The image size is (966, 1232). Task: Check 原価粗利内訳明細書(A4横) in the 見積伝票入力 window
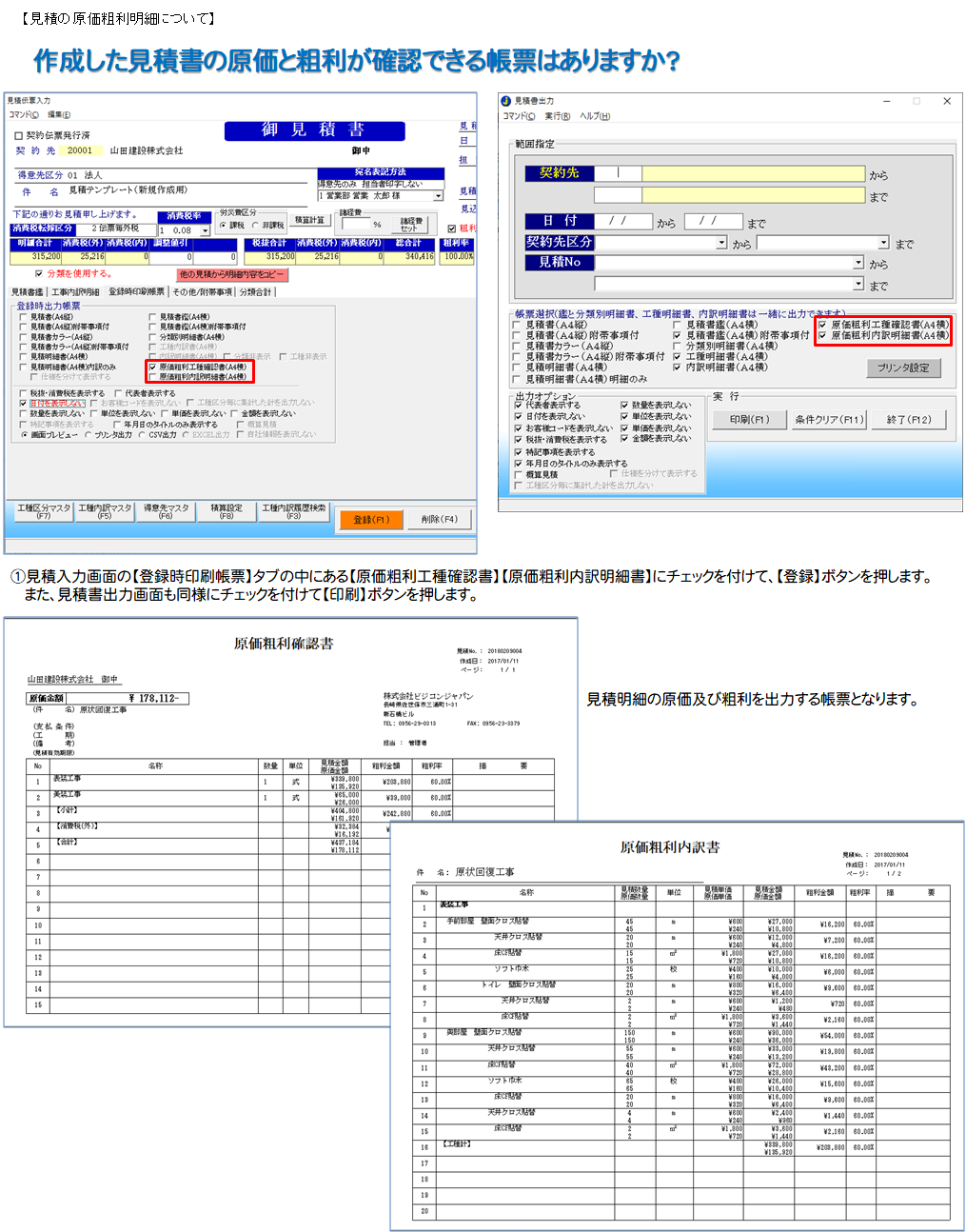click(152, 377)
